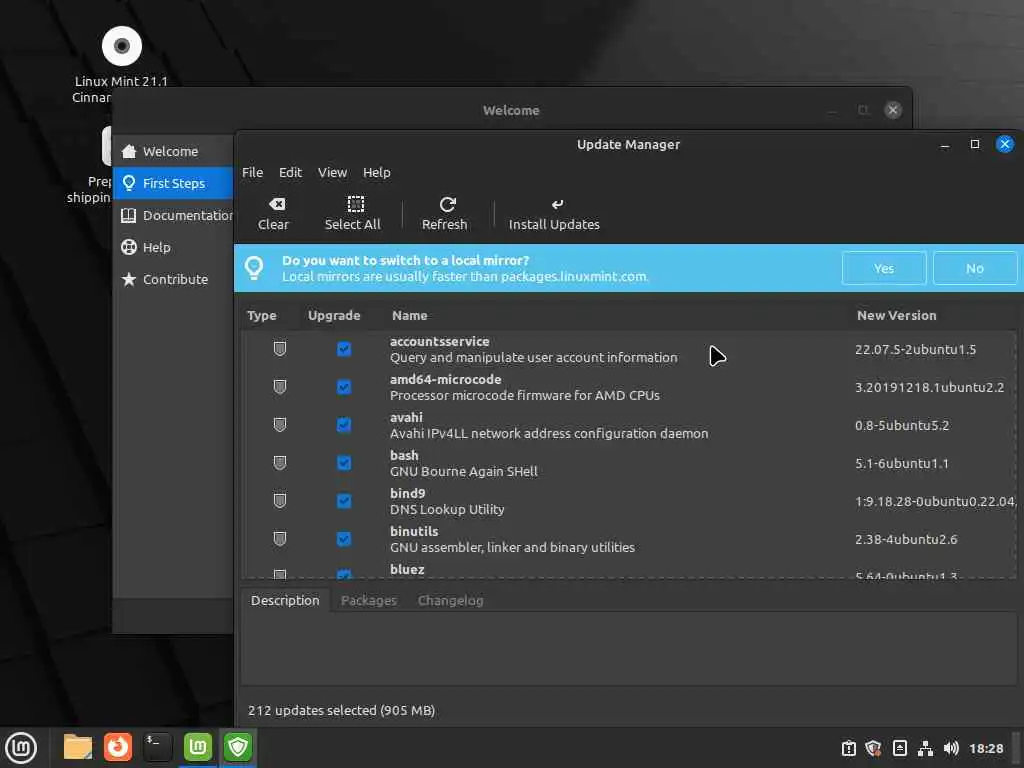Switch to the Description tab
This screenshot has height=768, width=1024.
pyautogui.click(x=285, y=600)
